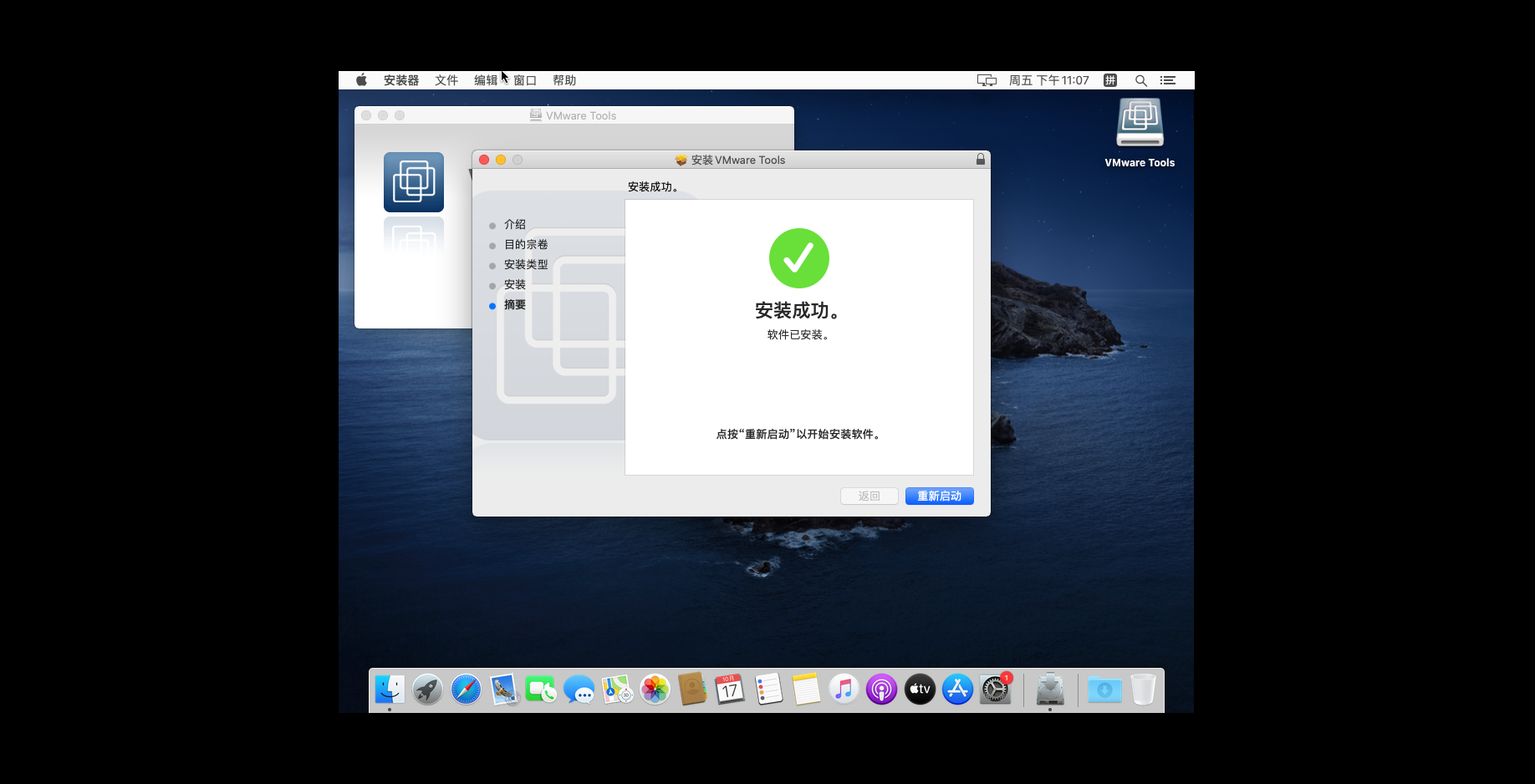The width and height of the screenshot is (1535, 784).
Task: Open Apple TV icon in Dock
Action: click(x=920, y=690)
